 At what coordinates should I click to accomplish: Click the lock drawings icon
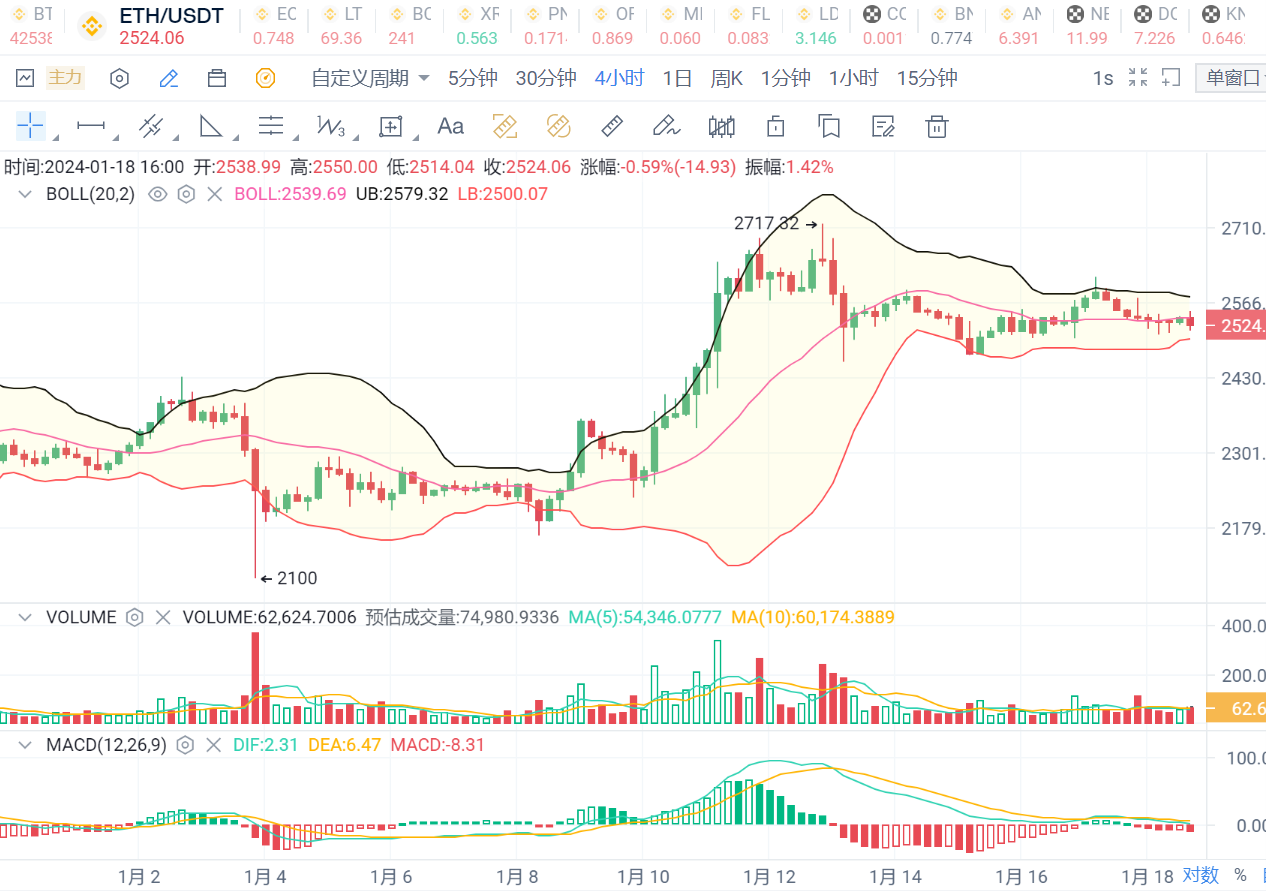click(x=775, y=126)
